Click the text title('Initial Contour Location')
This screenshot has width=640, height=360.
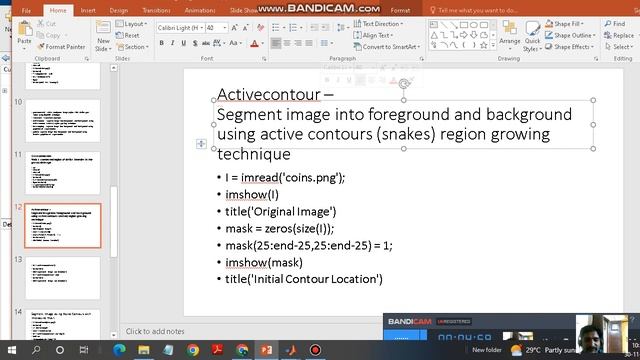point(304,279)
